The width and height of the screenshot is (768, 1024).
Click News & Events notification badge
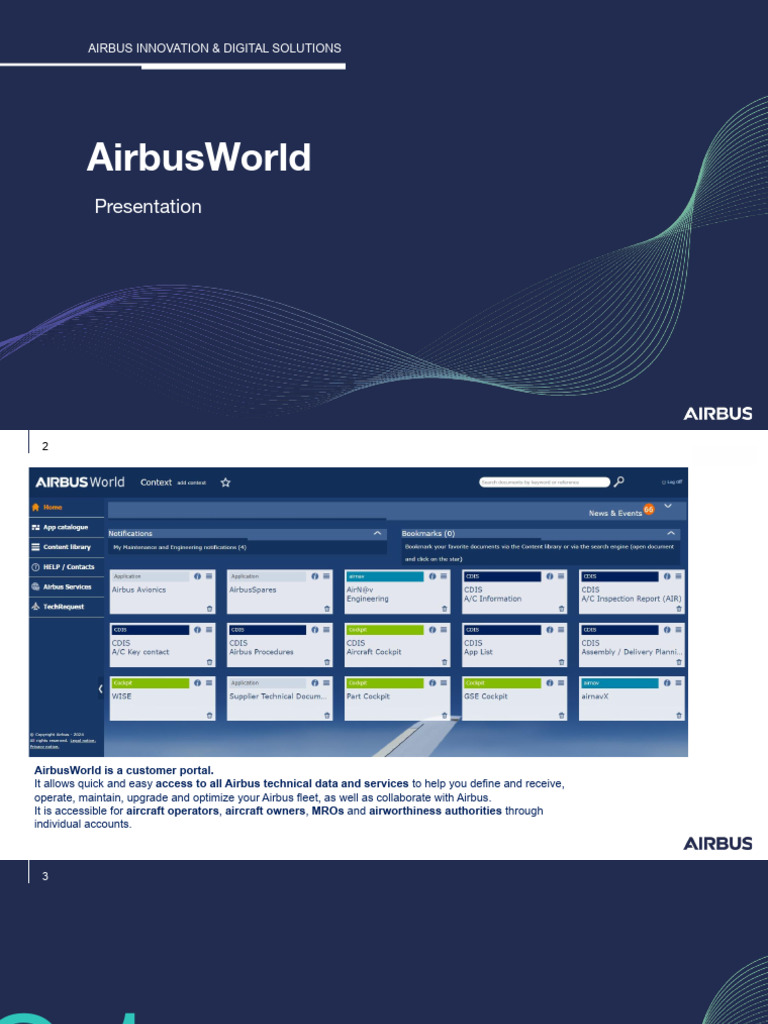click(x=648, y=509)
